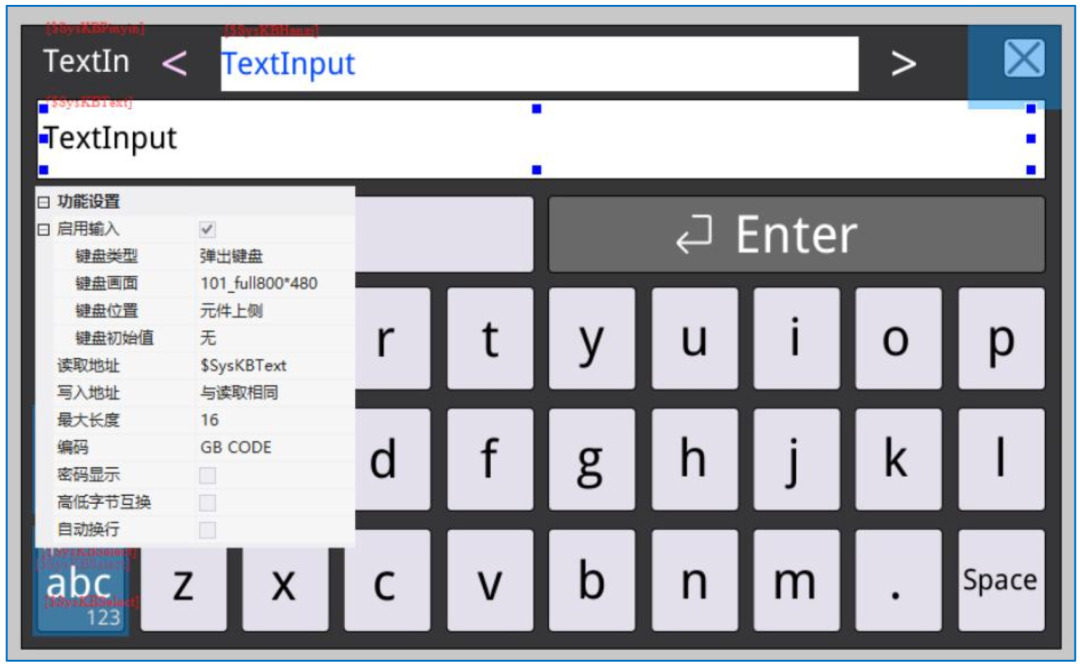This screenshot has height=671, width=1080.
Task: Tap the h key
Action: 694,460
